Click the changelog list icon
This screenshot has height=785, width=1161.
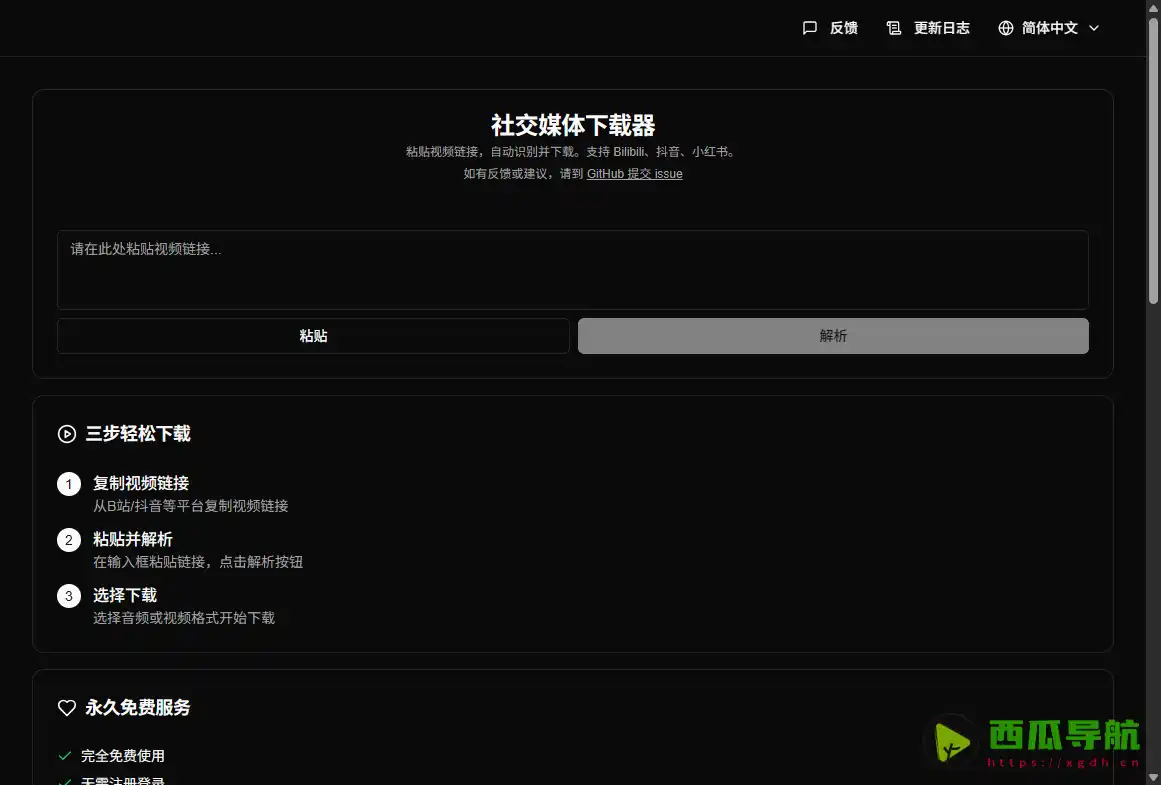(x=894, y=27)
